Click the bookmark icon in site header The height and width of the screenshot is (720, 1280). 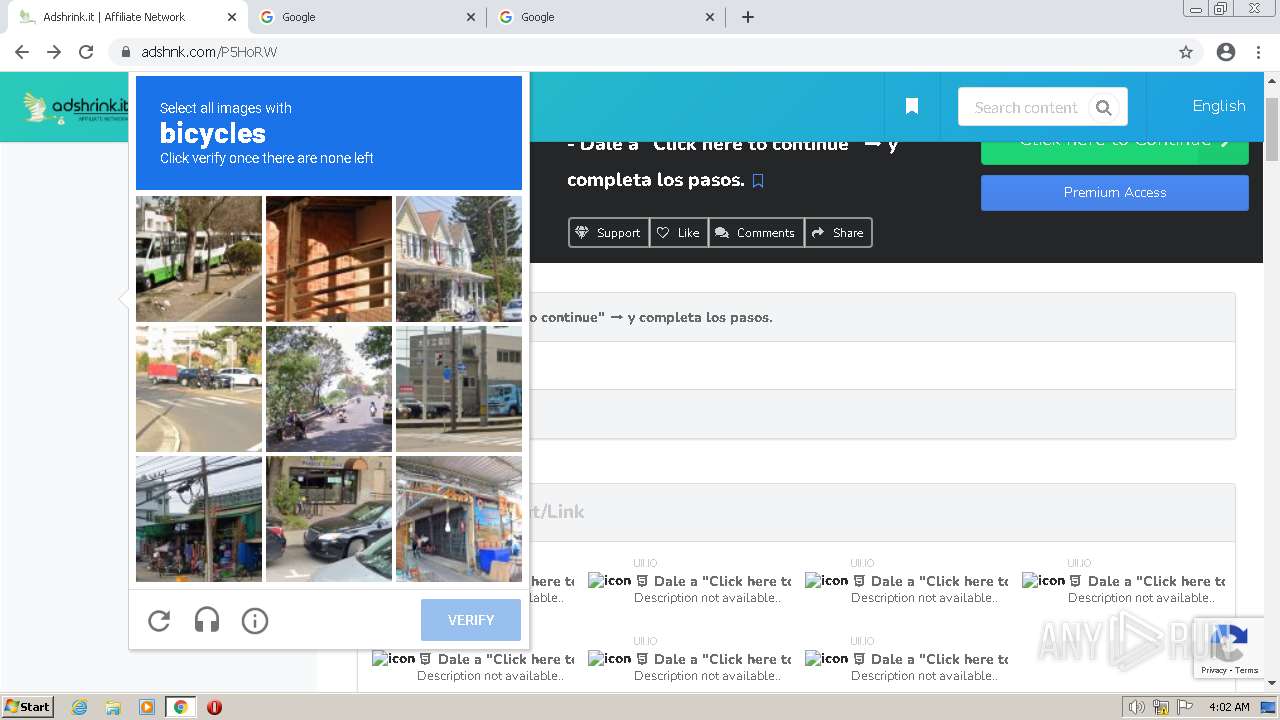tap(912, 106)
